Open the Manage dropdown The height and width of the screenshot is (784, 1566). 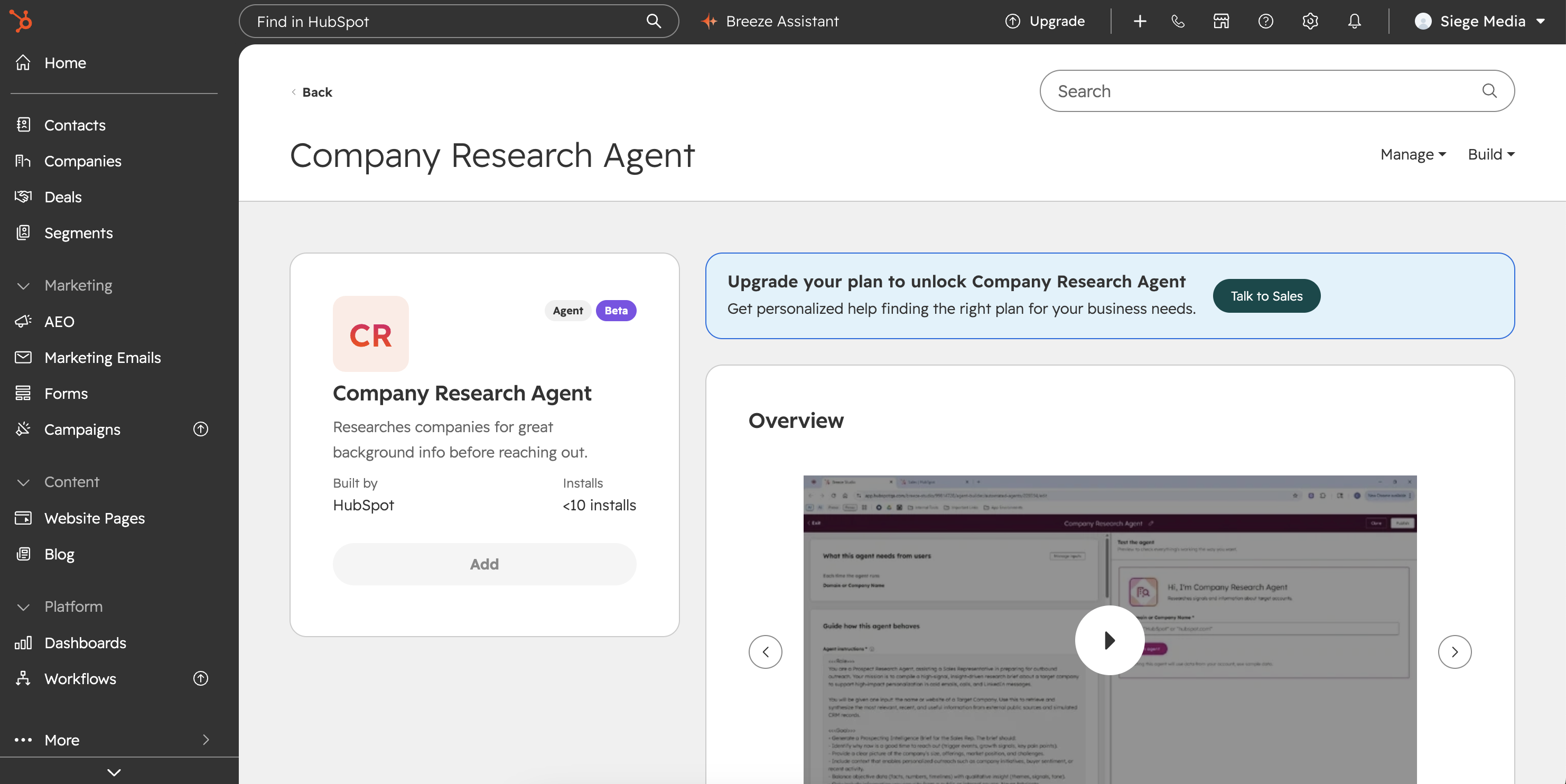point(1413,154)
